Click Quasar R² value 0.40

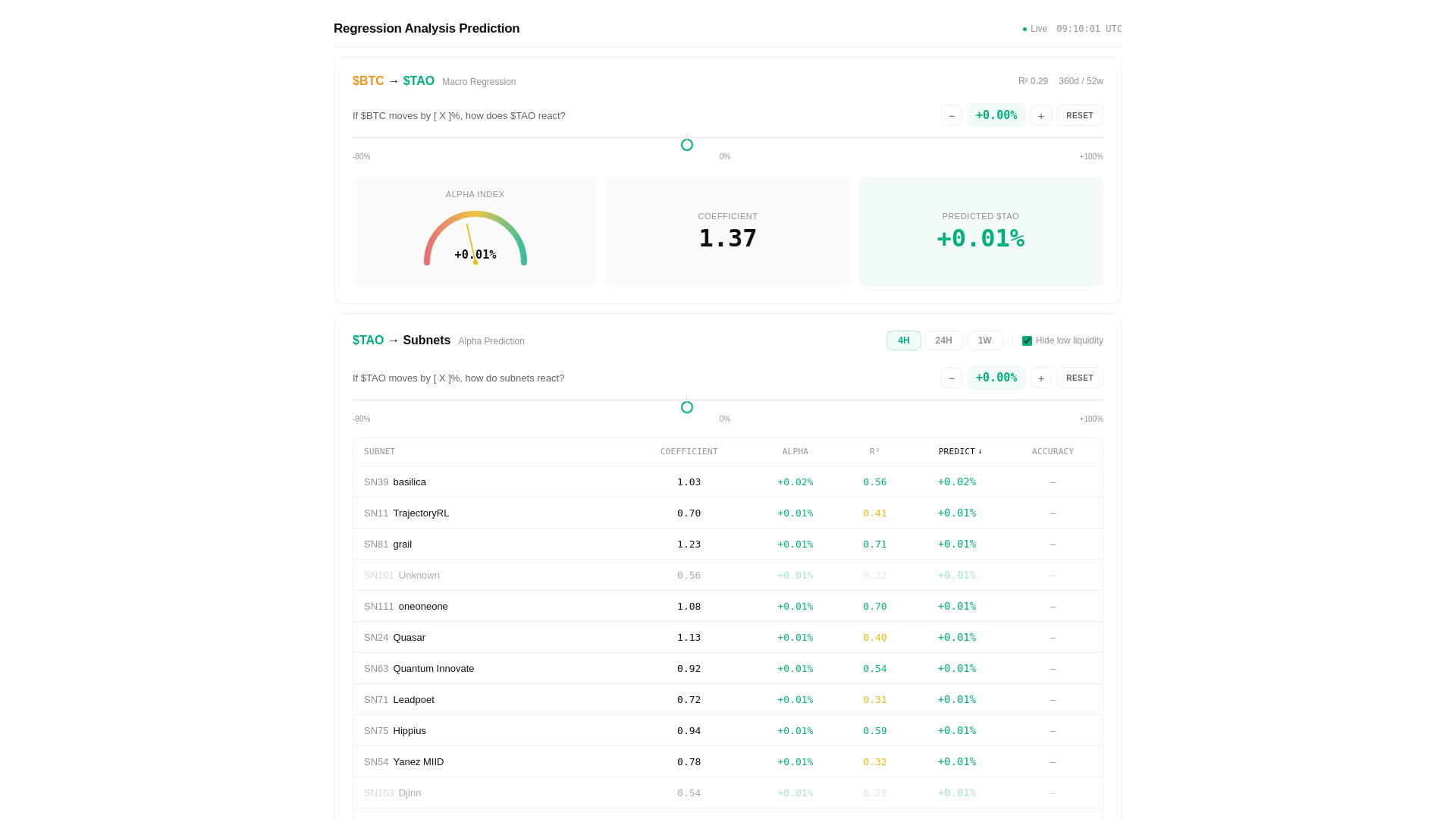point(874,637)
